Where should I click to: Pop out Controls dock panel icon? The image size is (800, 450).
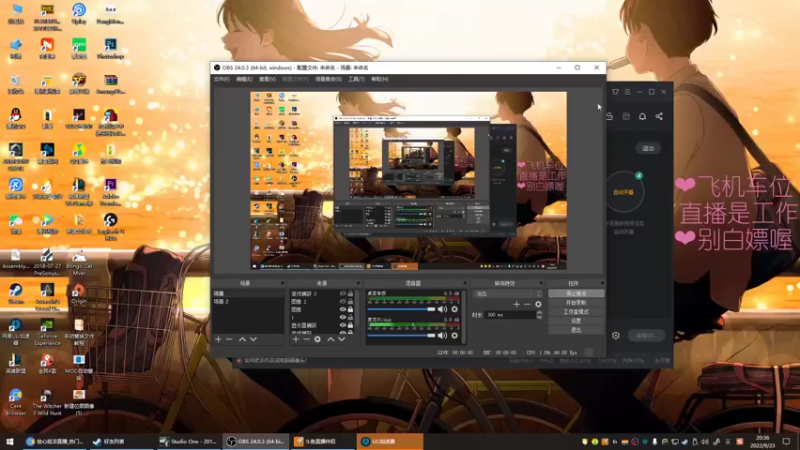click(x=602, y=283)
